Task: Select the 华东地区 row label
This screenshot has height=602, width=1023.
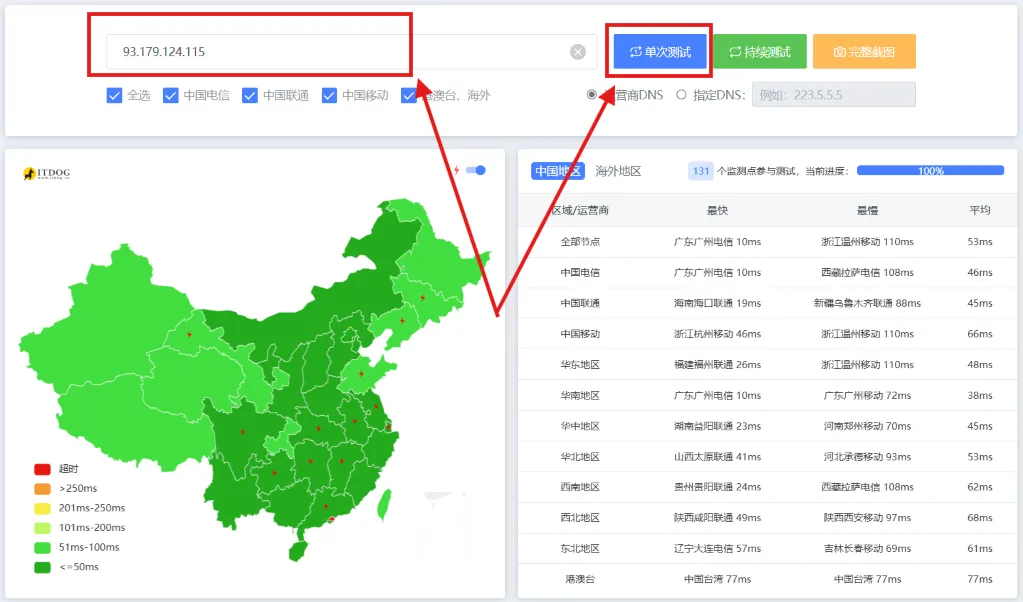Action: point(580,365)
